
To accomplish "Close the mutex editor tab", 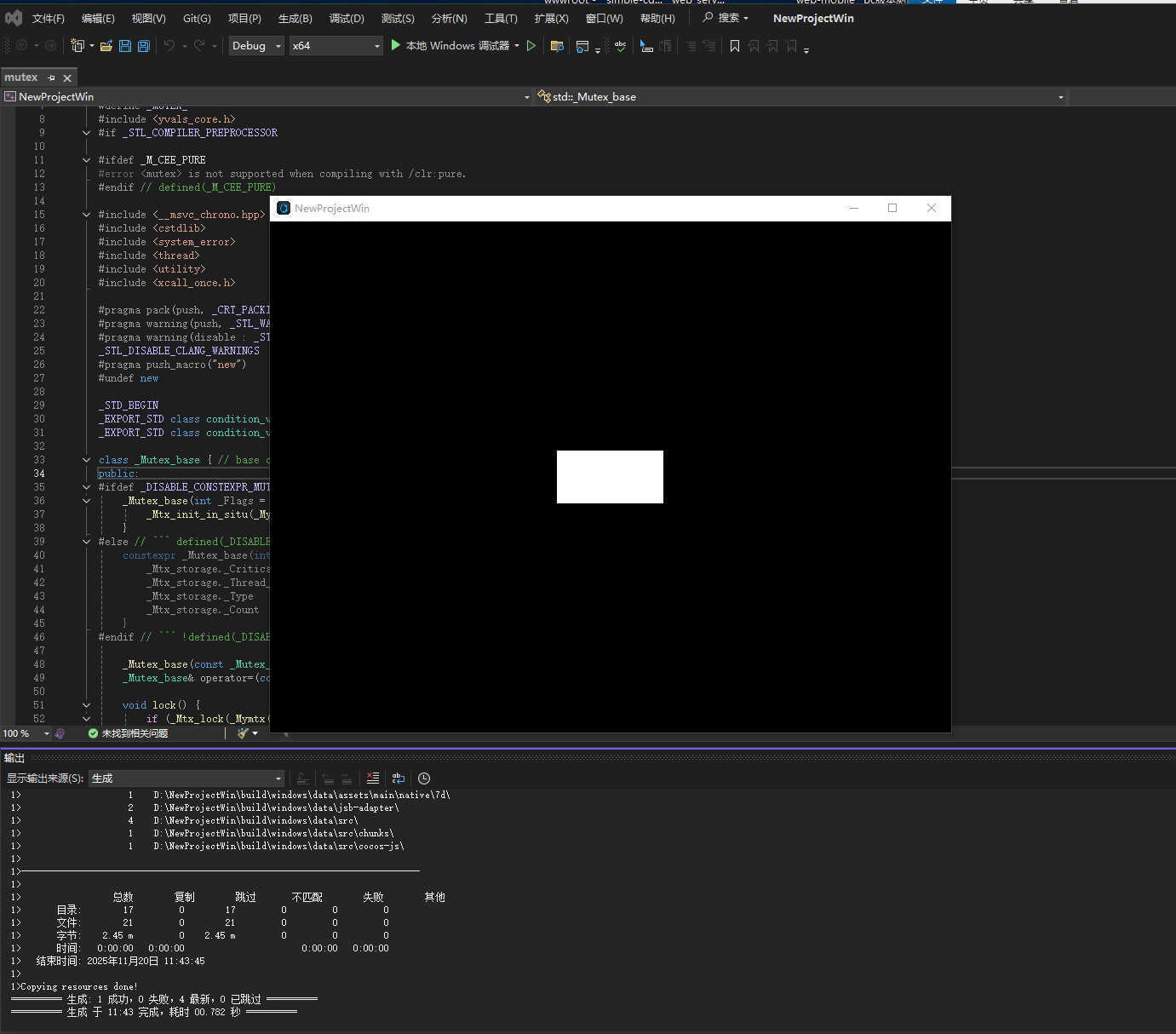I will [x=67, y=78].
